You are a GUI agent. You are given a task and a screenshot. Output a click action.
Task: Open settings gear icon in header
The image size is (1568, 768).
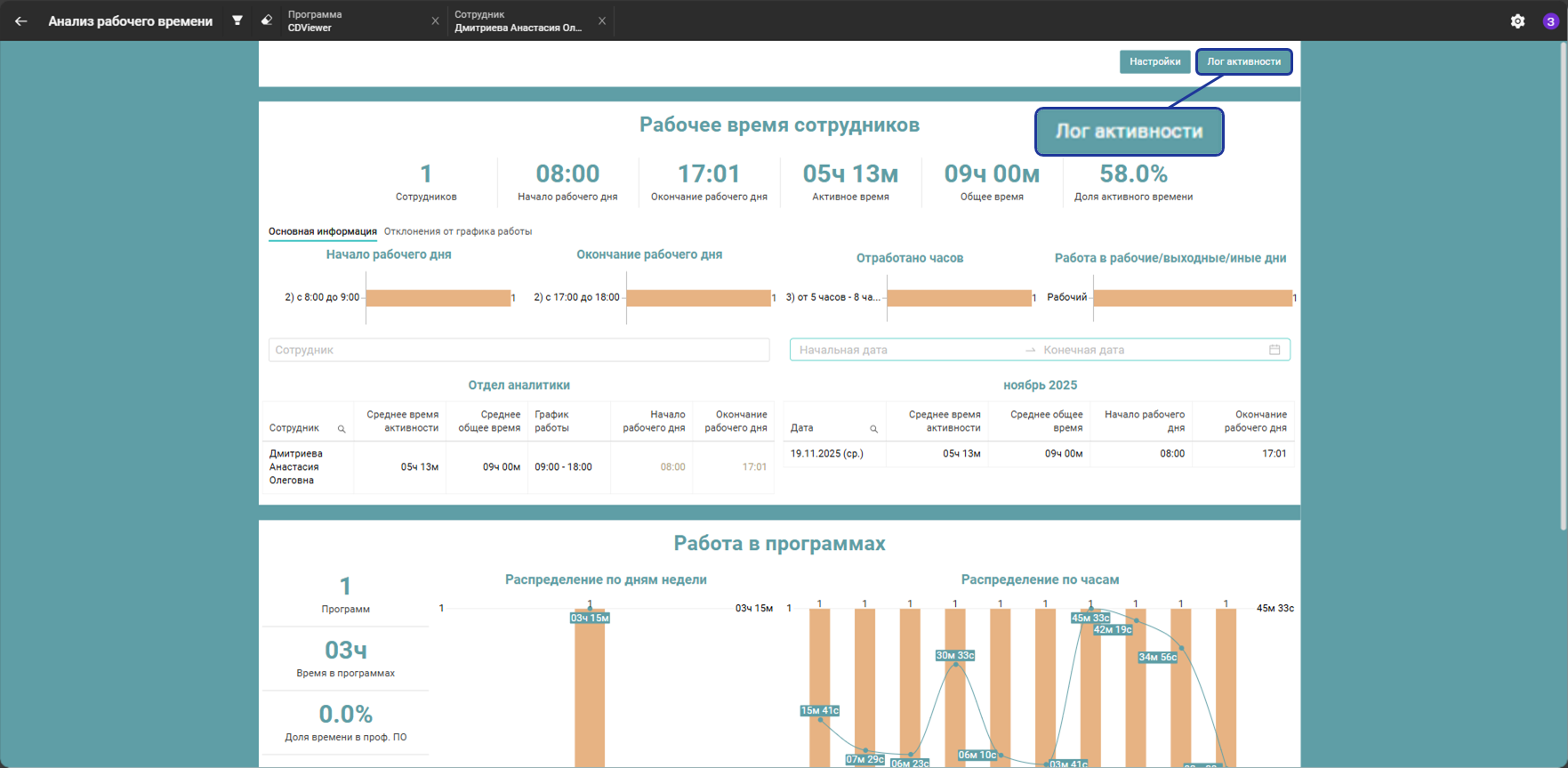click(1517, 20)
